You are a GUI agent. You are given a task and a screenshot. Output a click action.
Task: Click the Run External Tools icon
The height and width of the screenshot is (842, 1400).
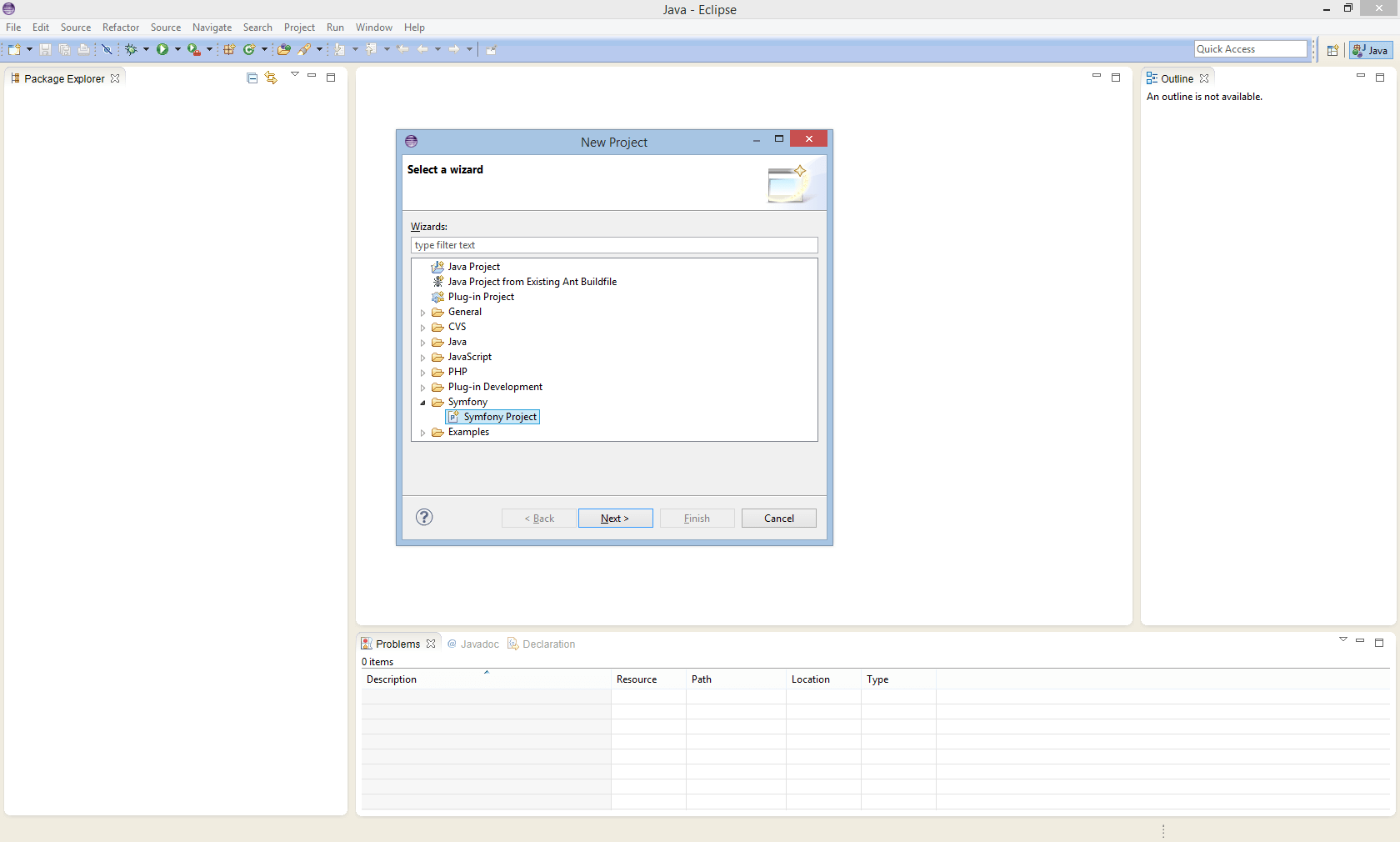pos(193,49)
